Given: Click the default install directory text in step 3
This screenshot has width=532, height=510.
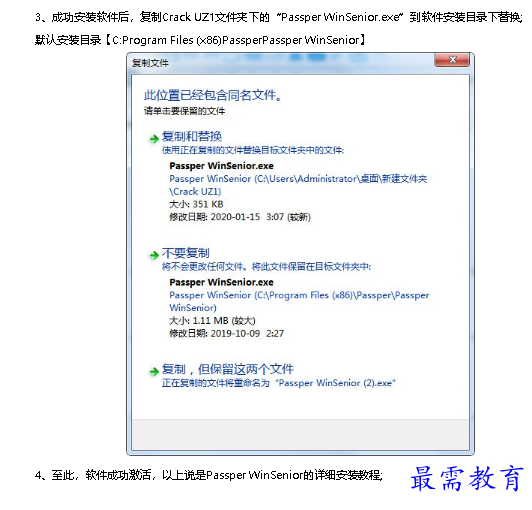Looking at the screenshot, I should click(200, 40).
